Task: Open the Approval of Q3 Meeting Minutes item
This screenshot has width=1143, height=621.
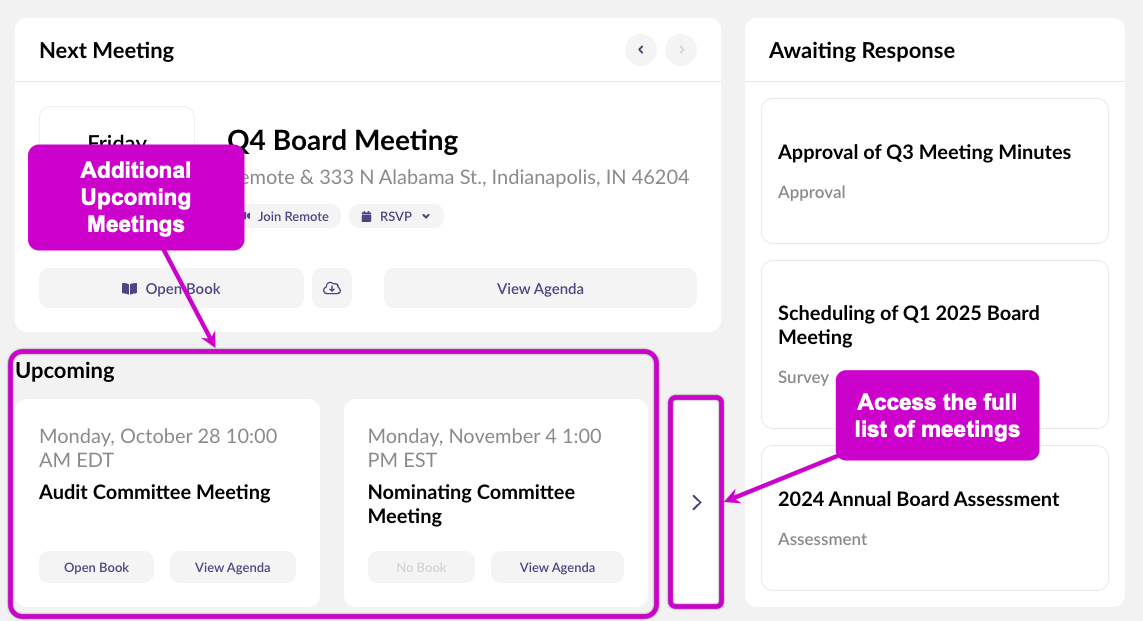Action: pyautogui.click(x=924, y=153)
